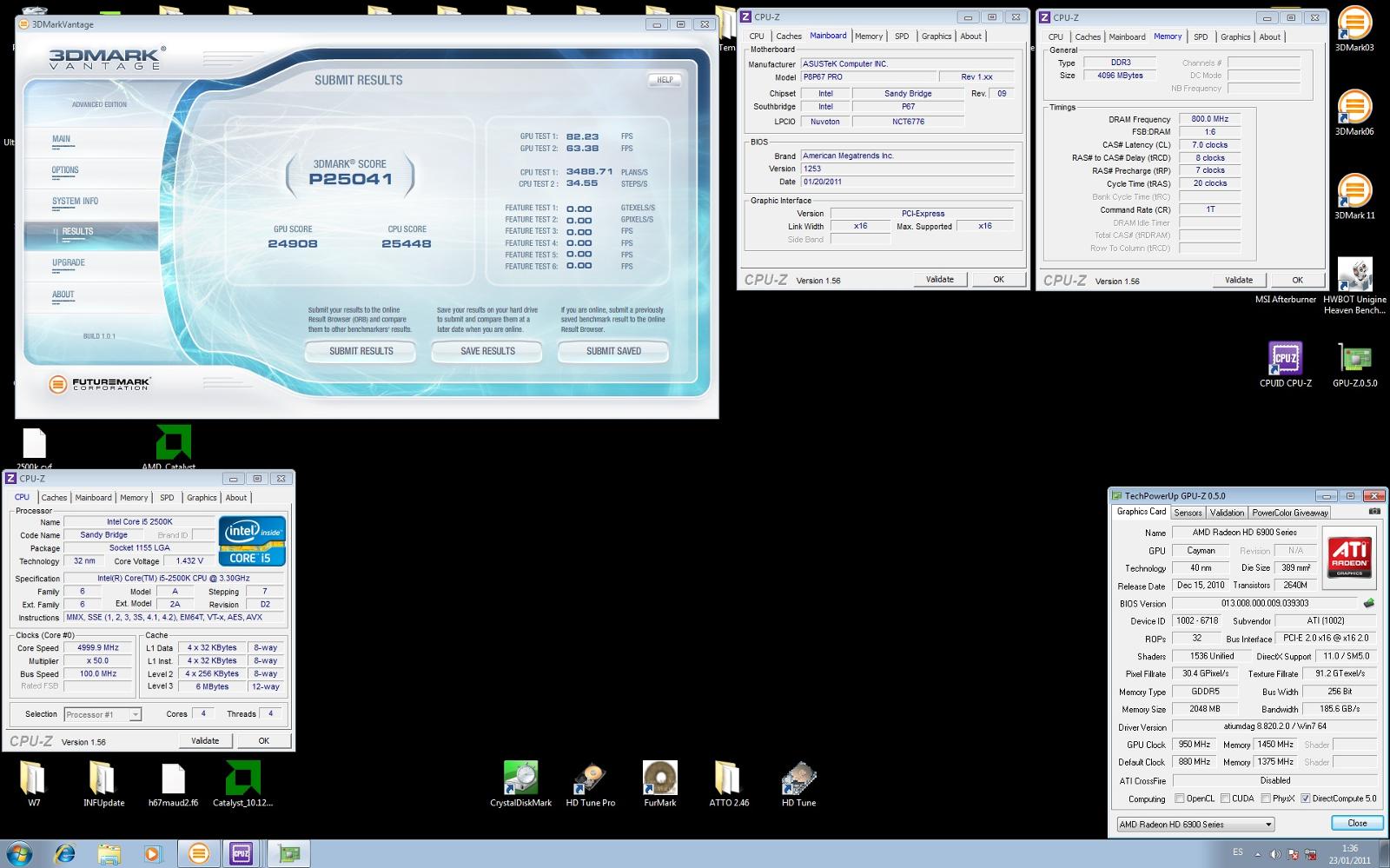Click the GPU-Z screenshot camera icon

pos(1373,512)
